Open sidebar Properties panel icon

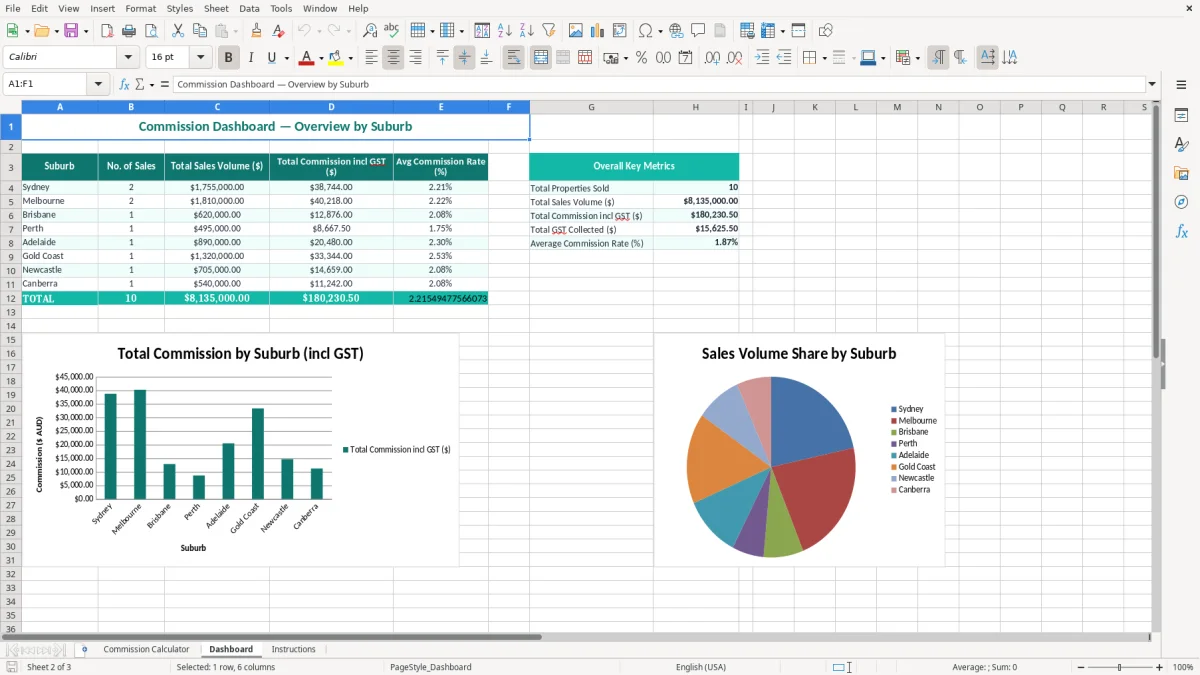click(1181, 116)
